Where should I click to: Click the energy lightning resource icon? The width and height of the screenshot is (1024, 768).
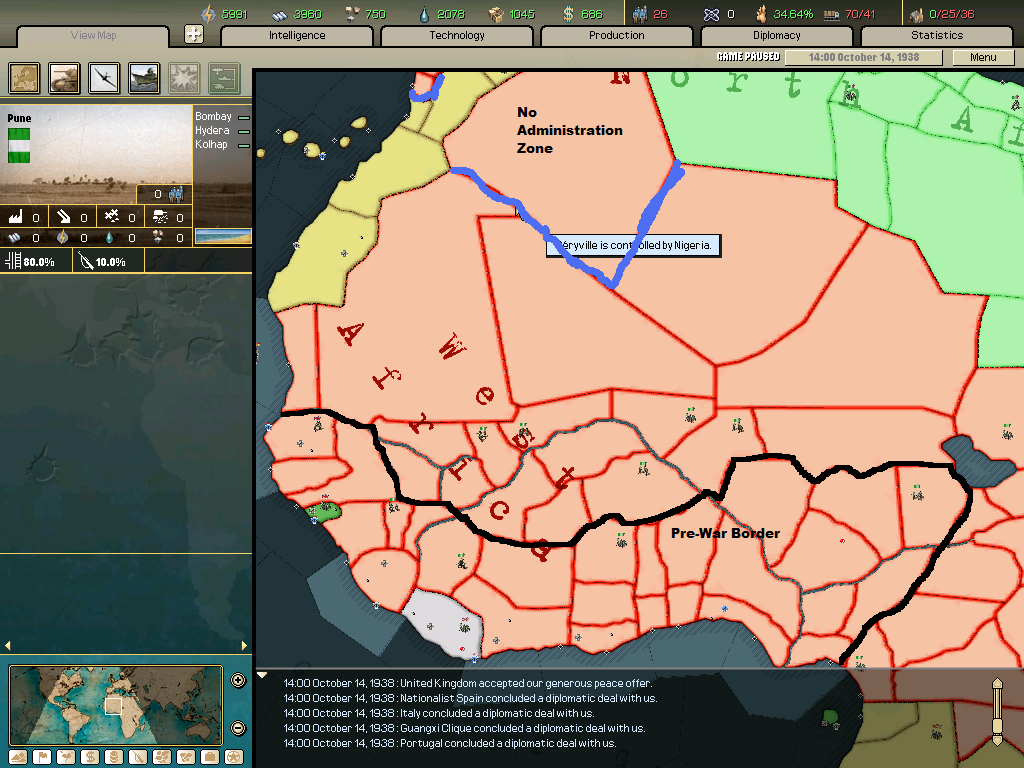pyautogui.click(x=208, y=14)
